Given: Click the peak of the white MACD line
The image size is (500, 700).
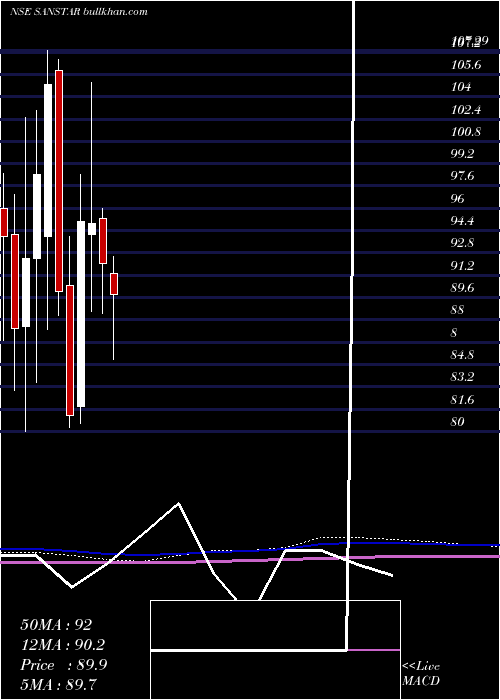Looking at the screenshot, I should pyautogui.click(x=179, y=504).
